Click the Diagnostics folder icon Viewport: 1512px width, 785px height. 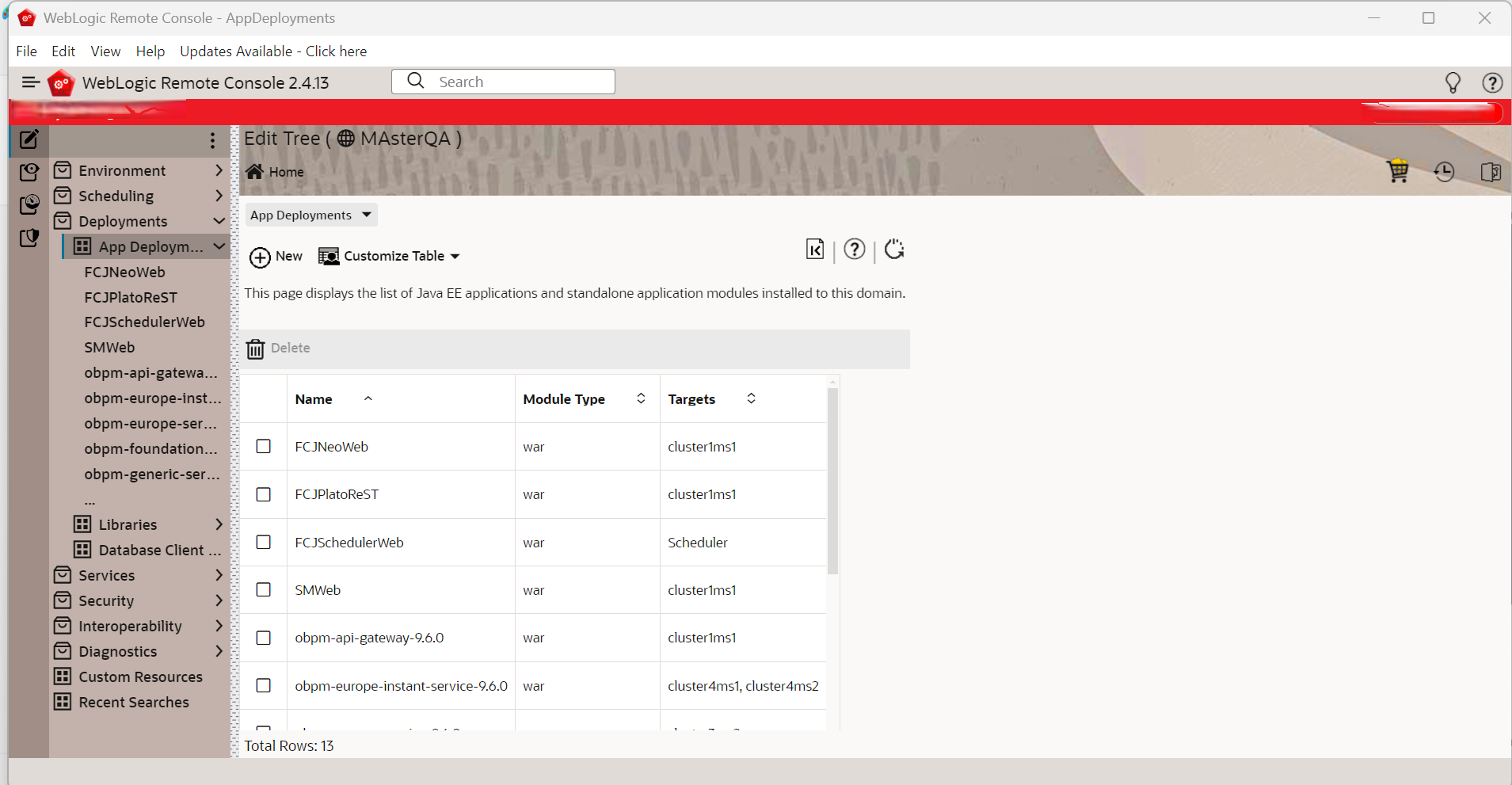[63, 651]
